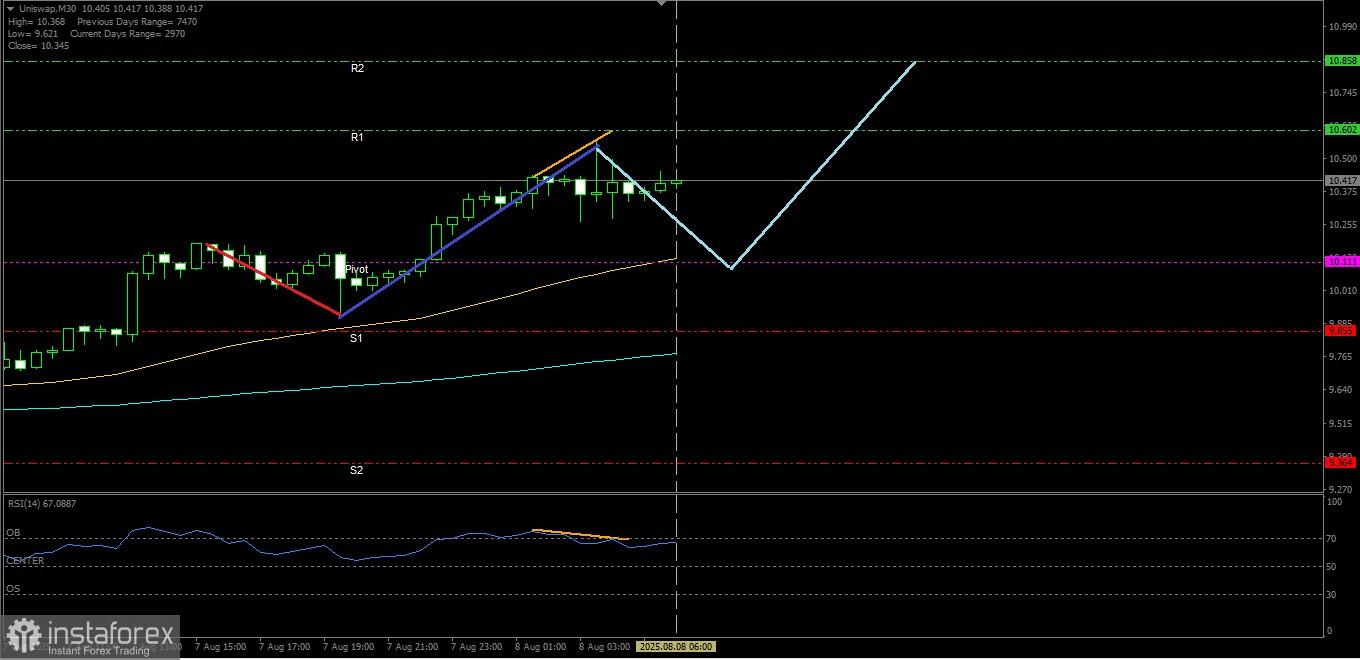Viewport: 1360px width, 660px height.
Task: Click the Uniswap,M30 symbol title
Action: point(47,9)
